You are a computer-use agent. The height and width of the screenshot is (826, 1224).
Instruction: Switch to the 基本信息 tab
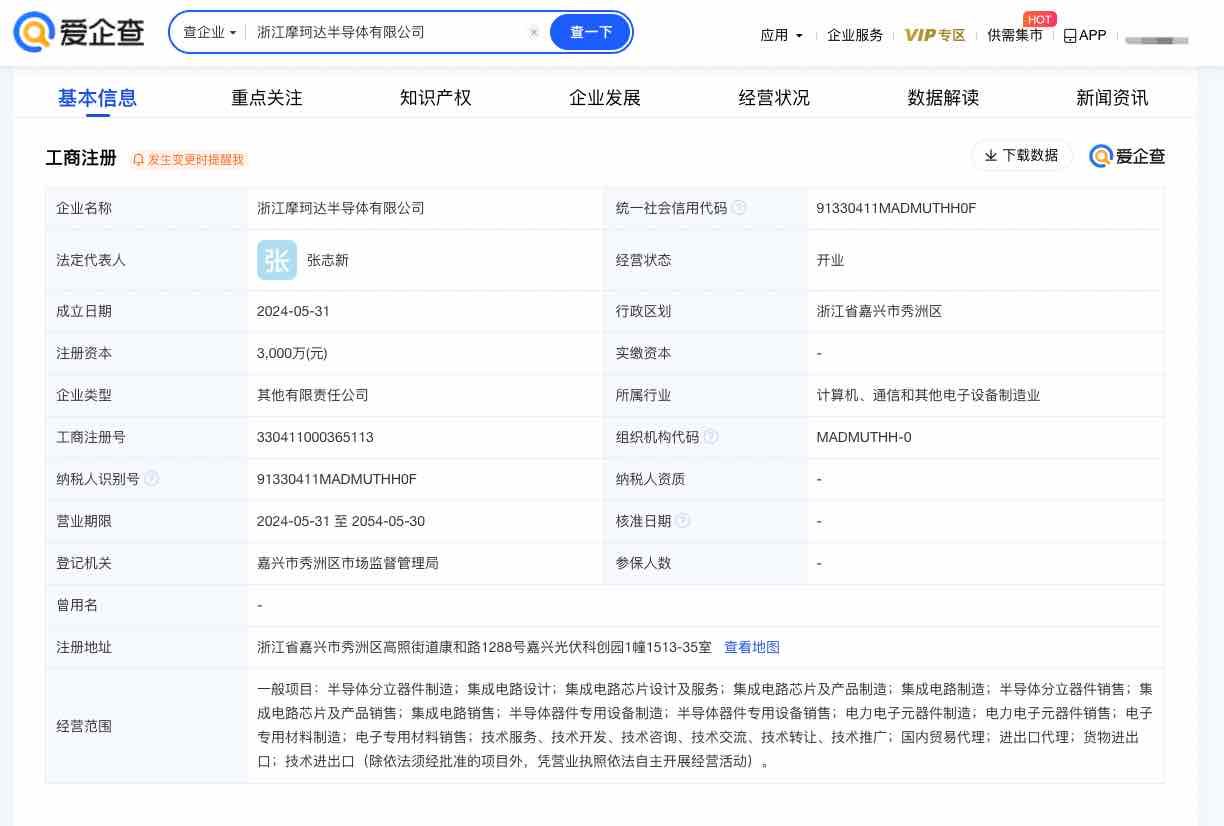[x=97, y=98]
